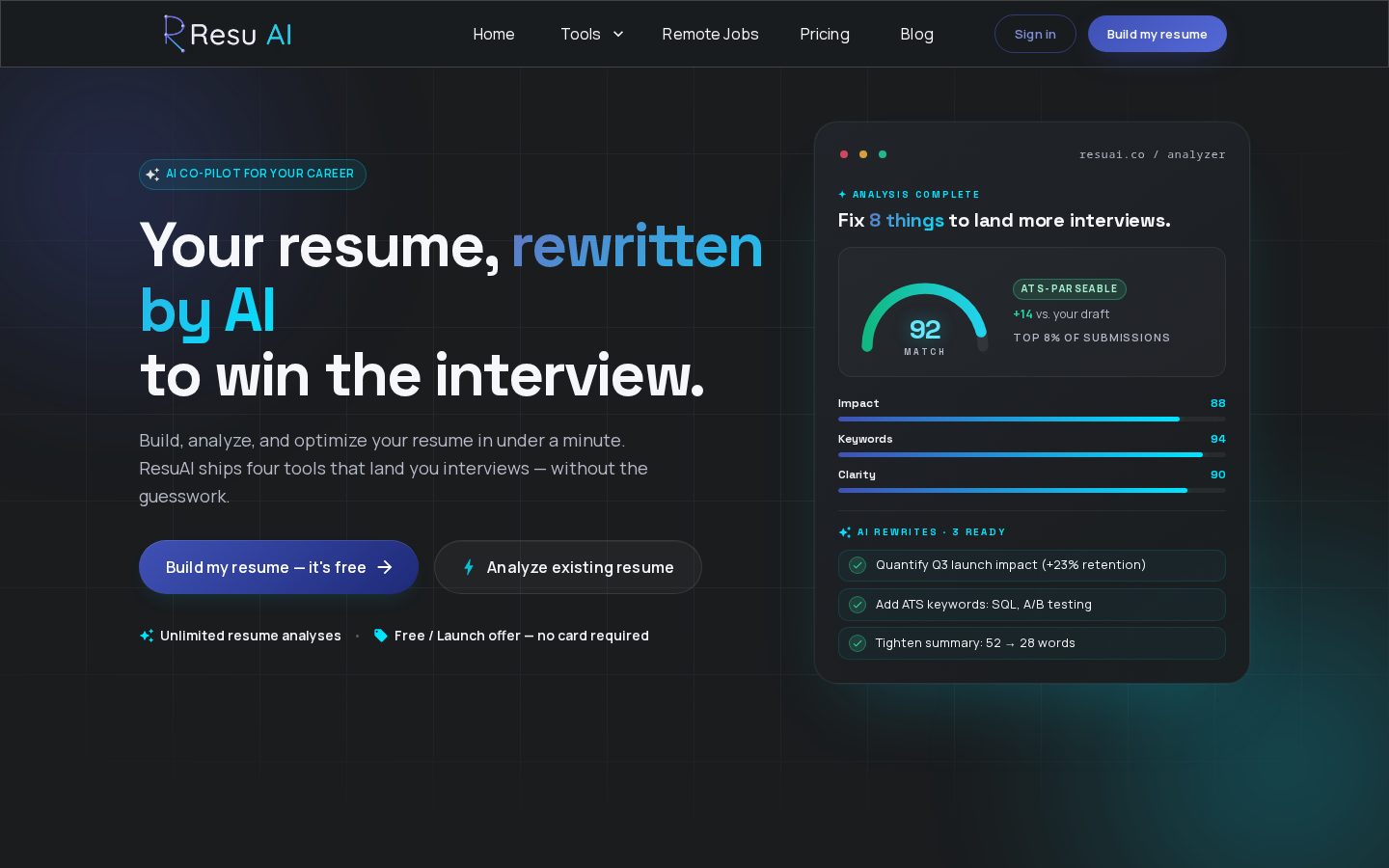
Task: Click the ANALYSIS COMPLETE star icon
Action: pos(842,195)
